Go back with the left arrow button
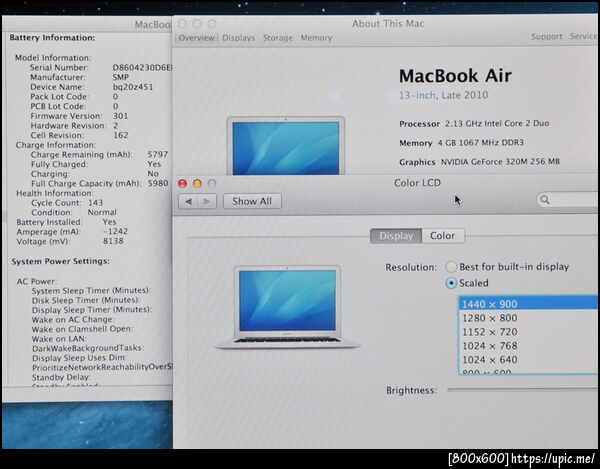 click(x=188, y=201)
